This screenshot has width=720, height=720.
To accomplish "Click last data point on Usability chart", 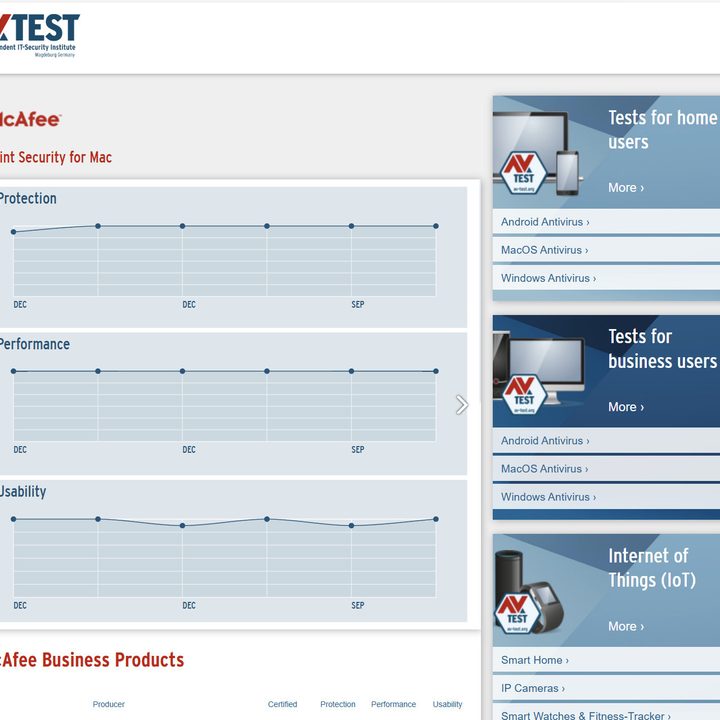I will 436,519.
